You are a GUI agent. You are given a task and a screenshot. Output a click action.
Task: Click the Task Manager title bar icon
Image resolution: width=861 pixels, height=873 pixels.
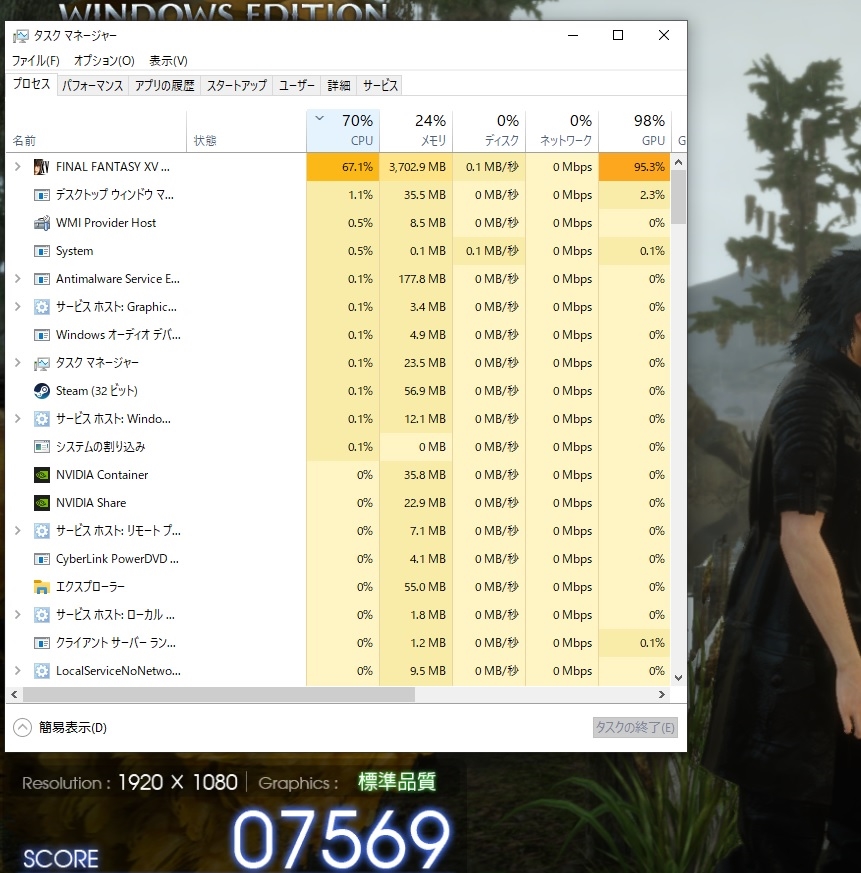point(21,36)
